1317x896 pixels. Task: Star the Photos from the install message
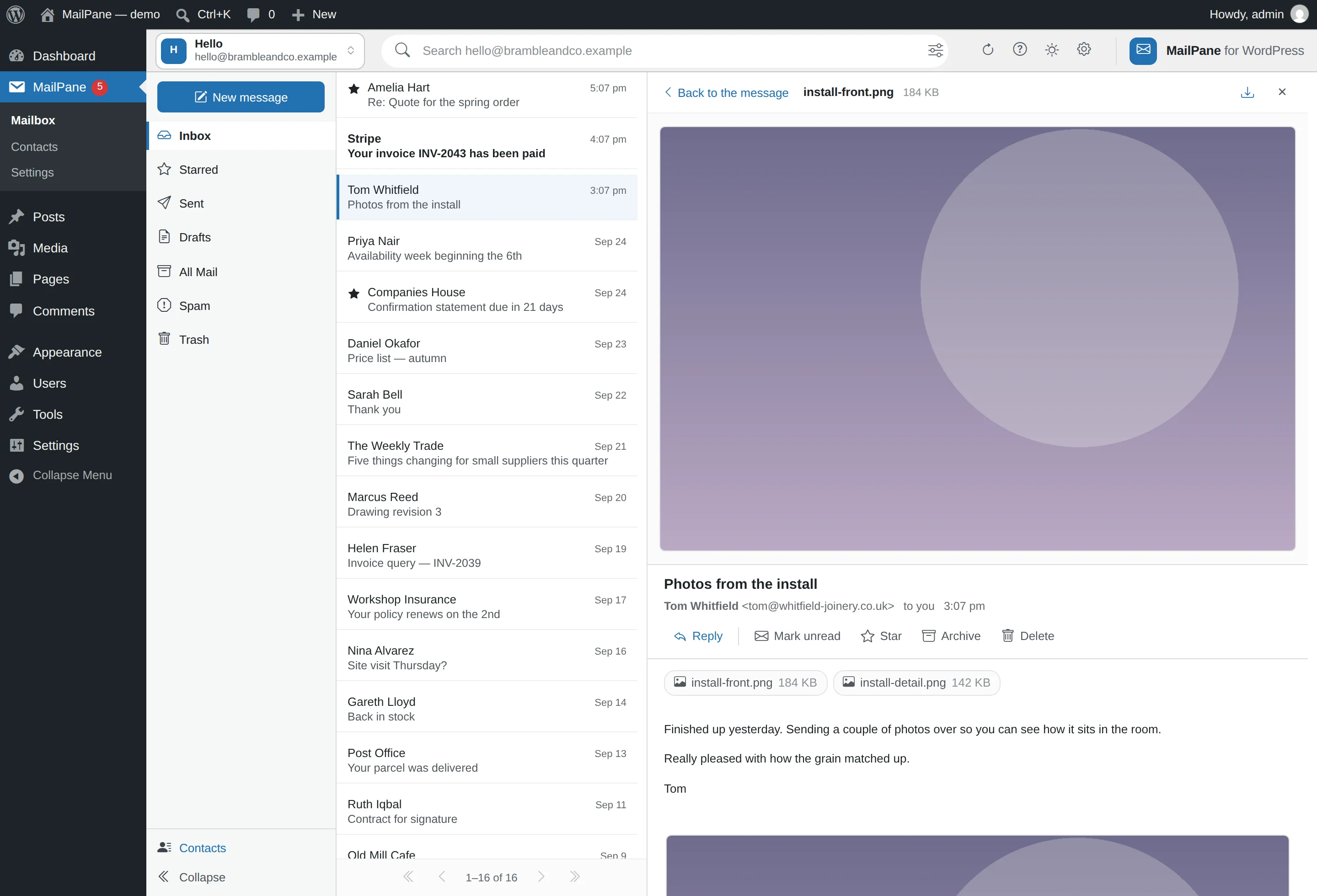click(881, 636)
